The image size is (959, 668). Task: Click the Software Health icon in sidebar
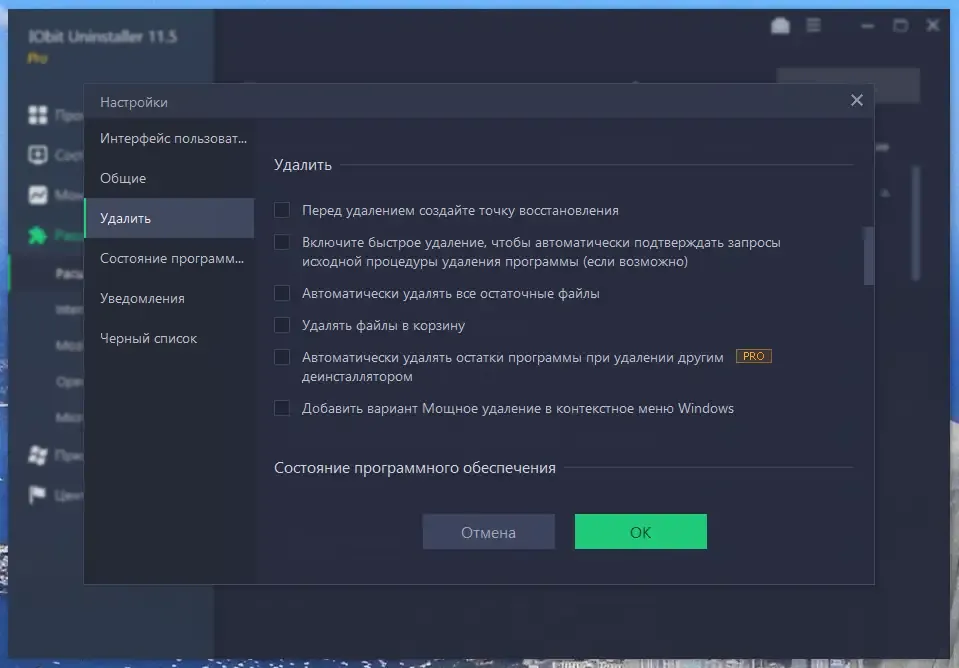click(x=38, y=155)
